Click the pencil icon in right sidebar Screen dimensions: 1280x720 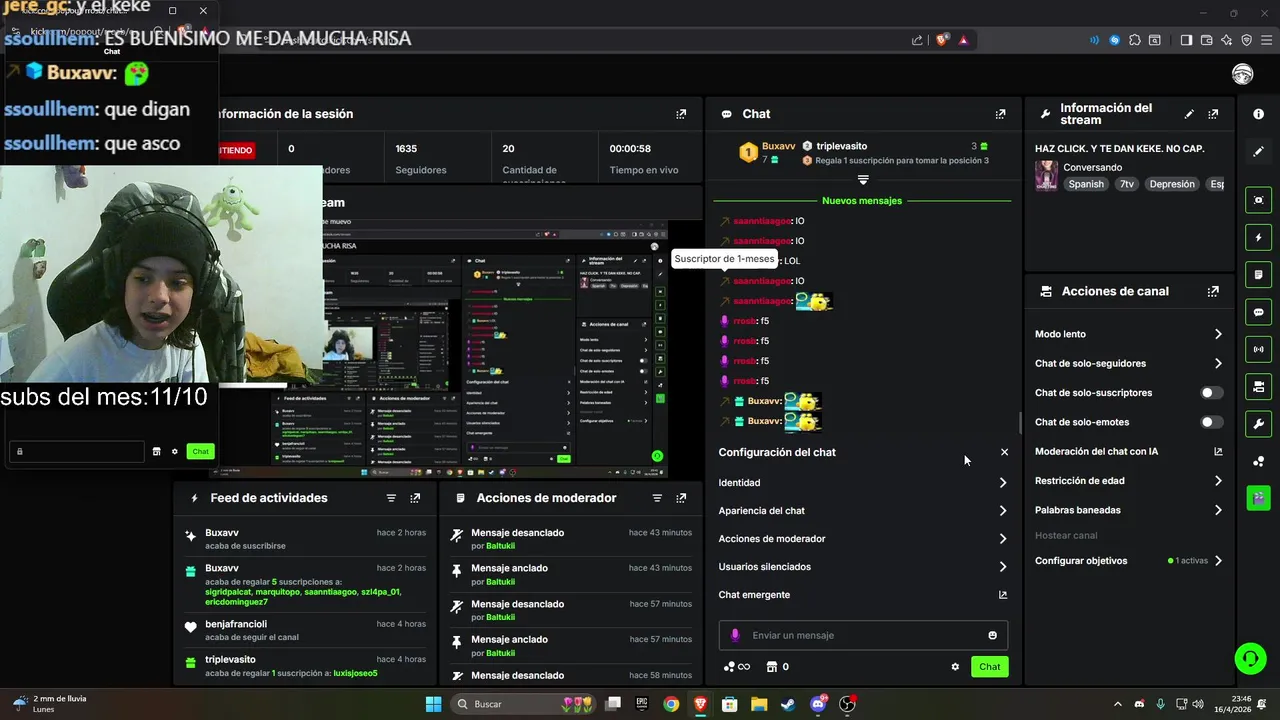(1258, 152)
